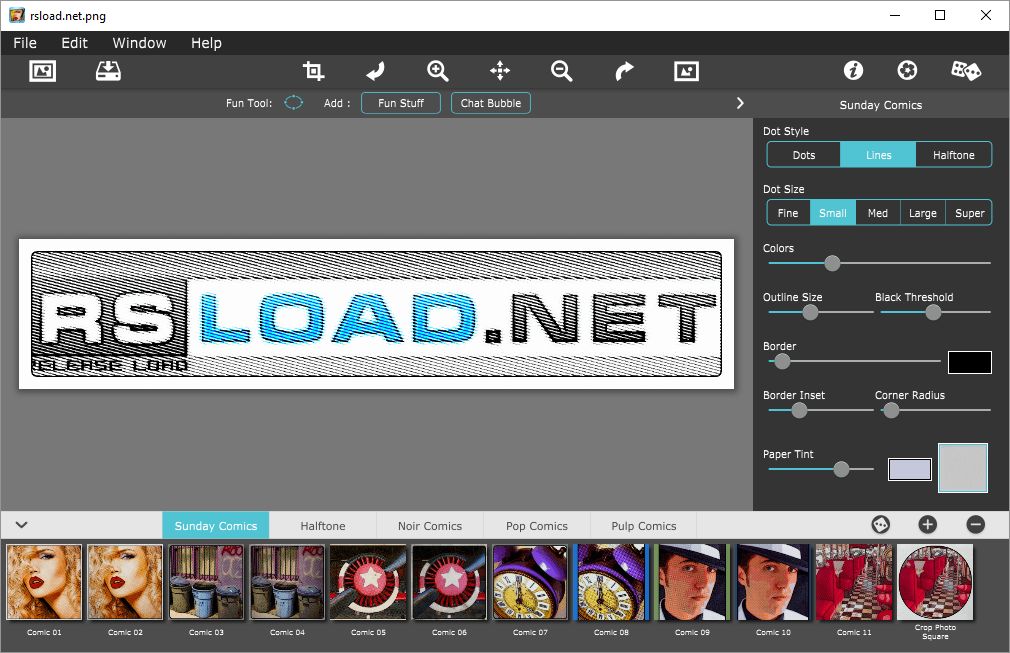Apply the Comic 10 preset
The image size is (1010, 653).
773,582
